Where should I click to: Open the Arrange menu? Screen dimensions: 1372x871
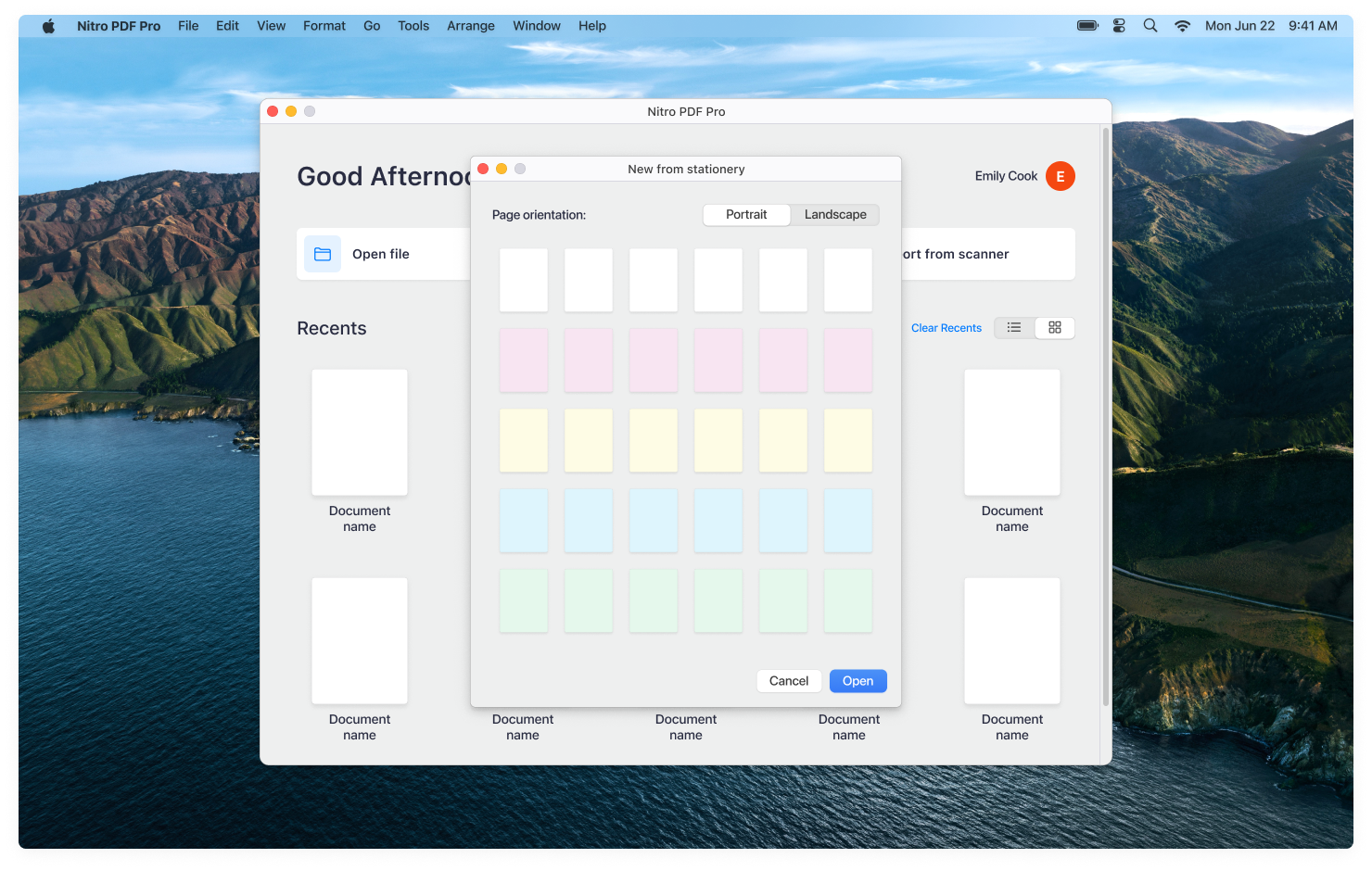470,26
